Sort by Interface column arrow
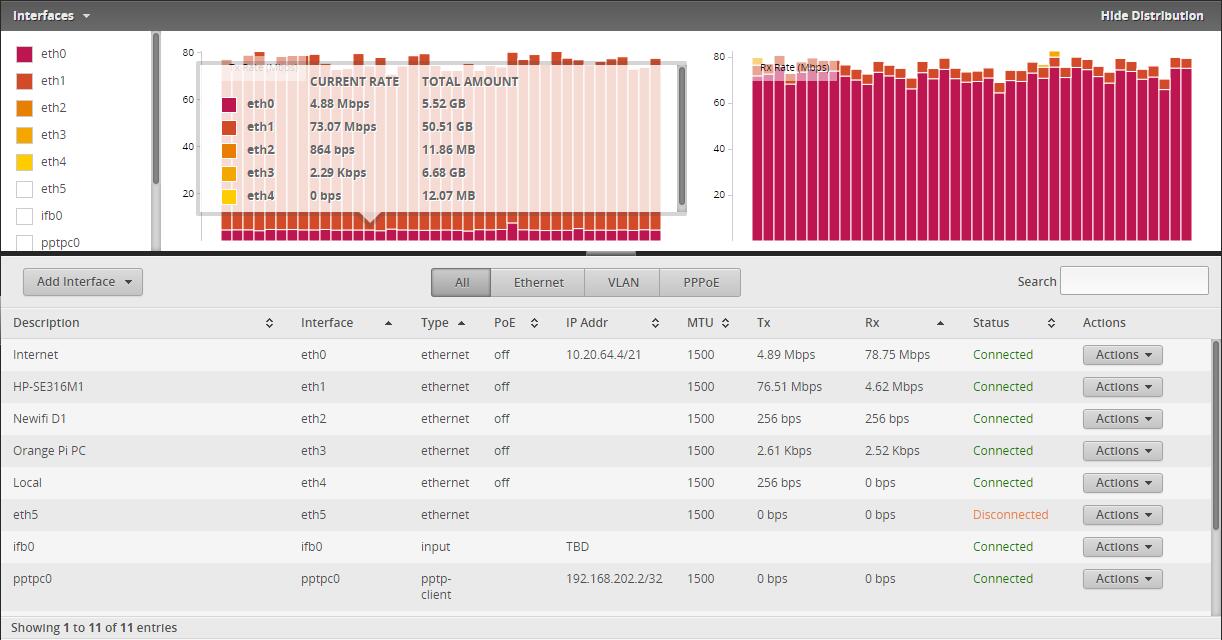The width and height of the screenshot is (1222, 640). click(x=387, y=323)
